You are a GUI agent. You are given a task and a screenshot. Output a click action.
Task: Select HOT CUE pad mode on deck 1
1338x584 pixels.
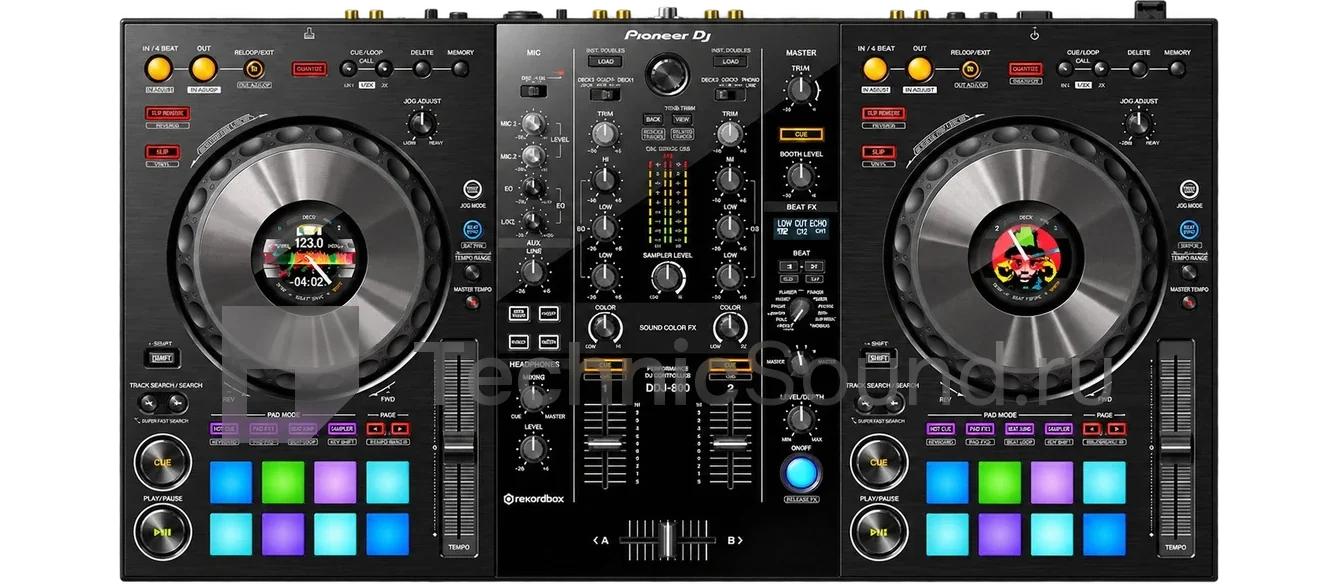[x=223, y=428]
